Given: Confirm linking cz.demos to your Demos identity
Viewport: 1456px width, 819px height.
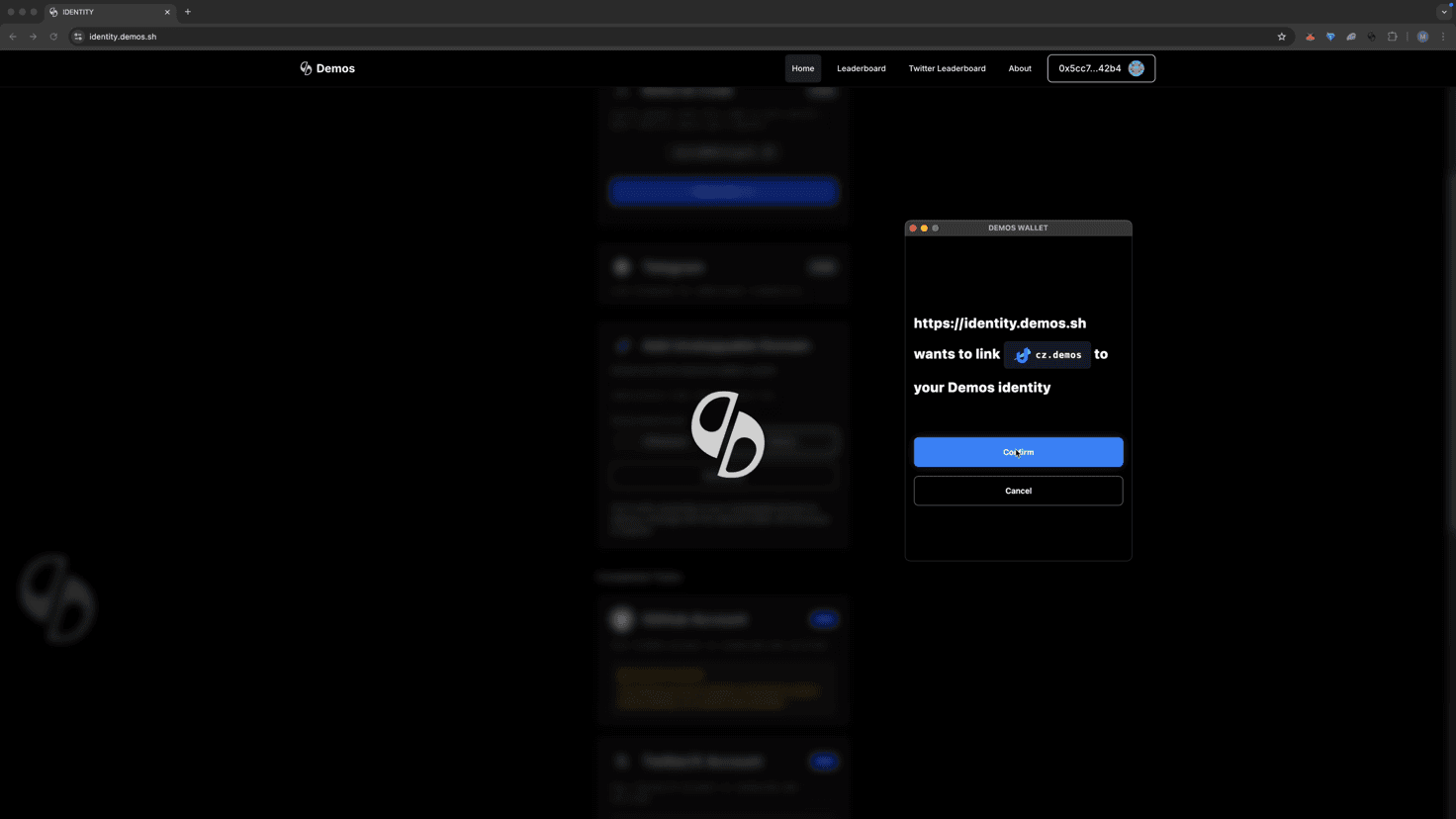Looking at the screenshot, I should [1018, 452].
